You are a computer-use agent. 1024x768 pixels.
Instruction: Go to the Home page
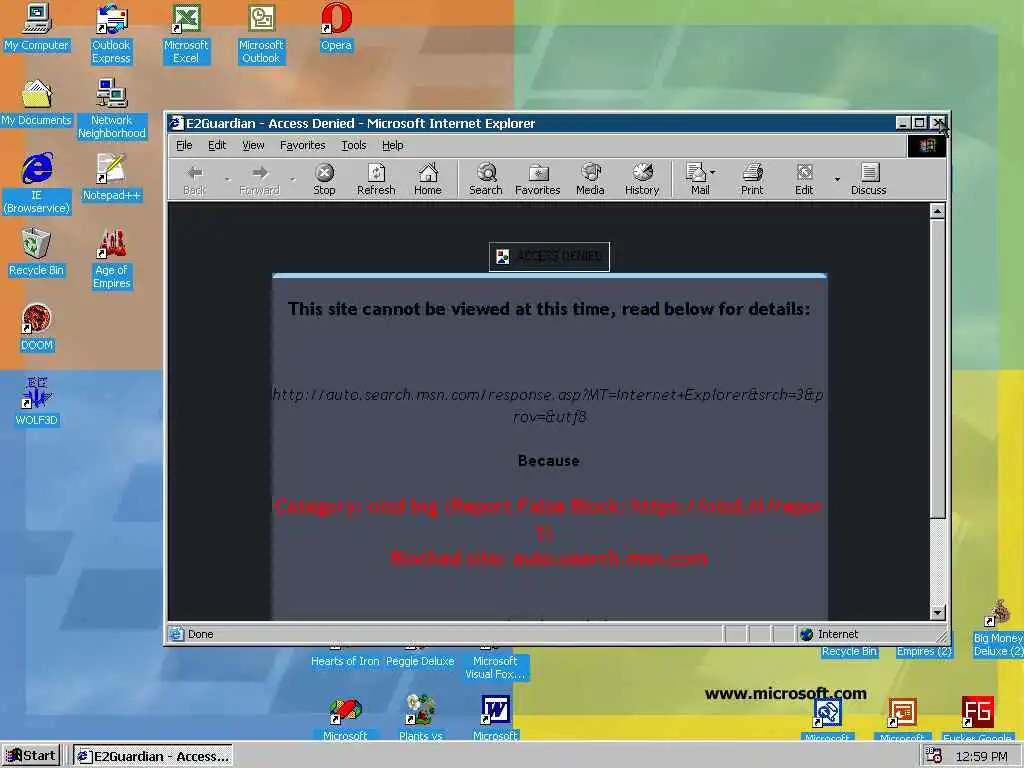428,180
